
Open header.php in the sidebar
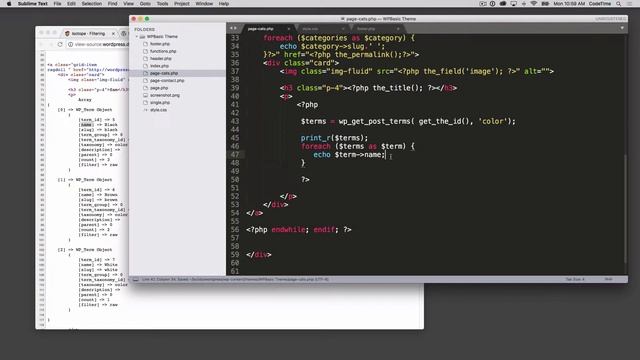coord(160,58)
